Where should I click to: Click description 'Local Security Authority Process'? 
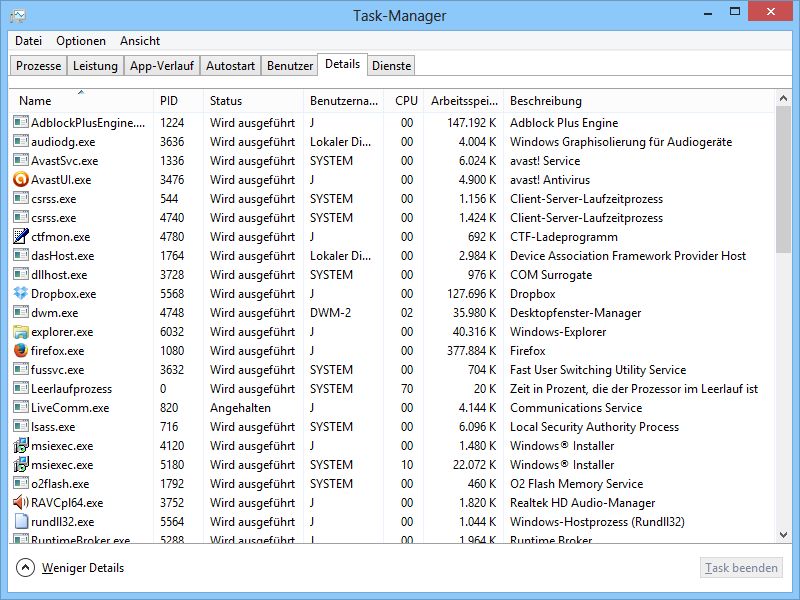tap(594, 427)
